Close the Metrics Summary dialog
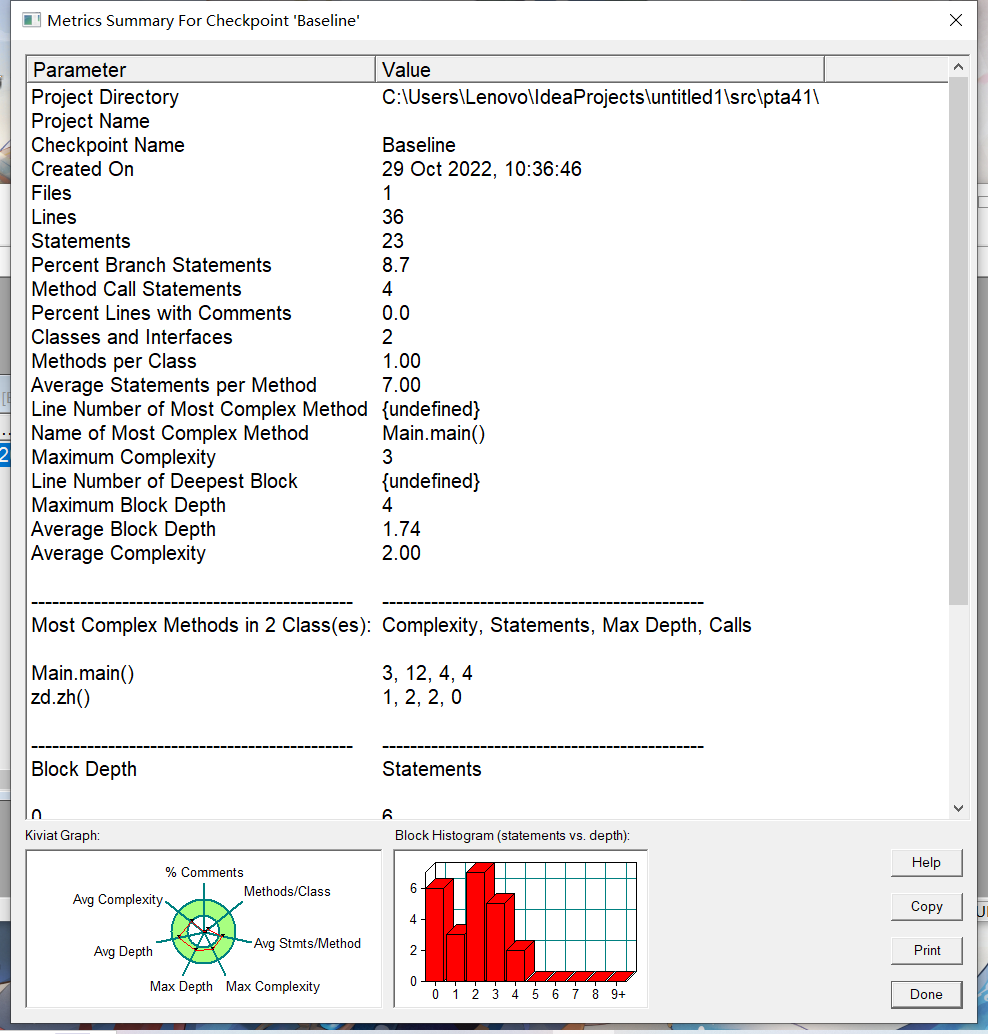This screenshot has width=988, height=1034. 956,20
